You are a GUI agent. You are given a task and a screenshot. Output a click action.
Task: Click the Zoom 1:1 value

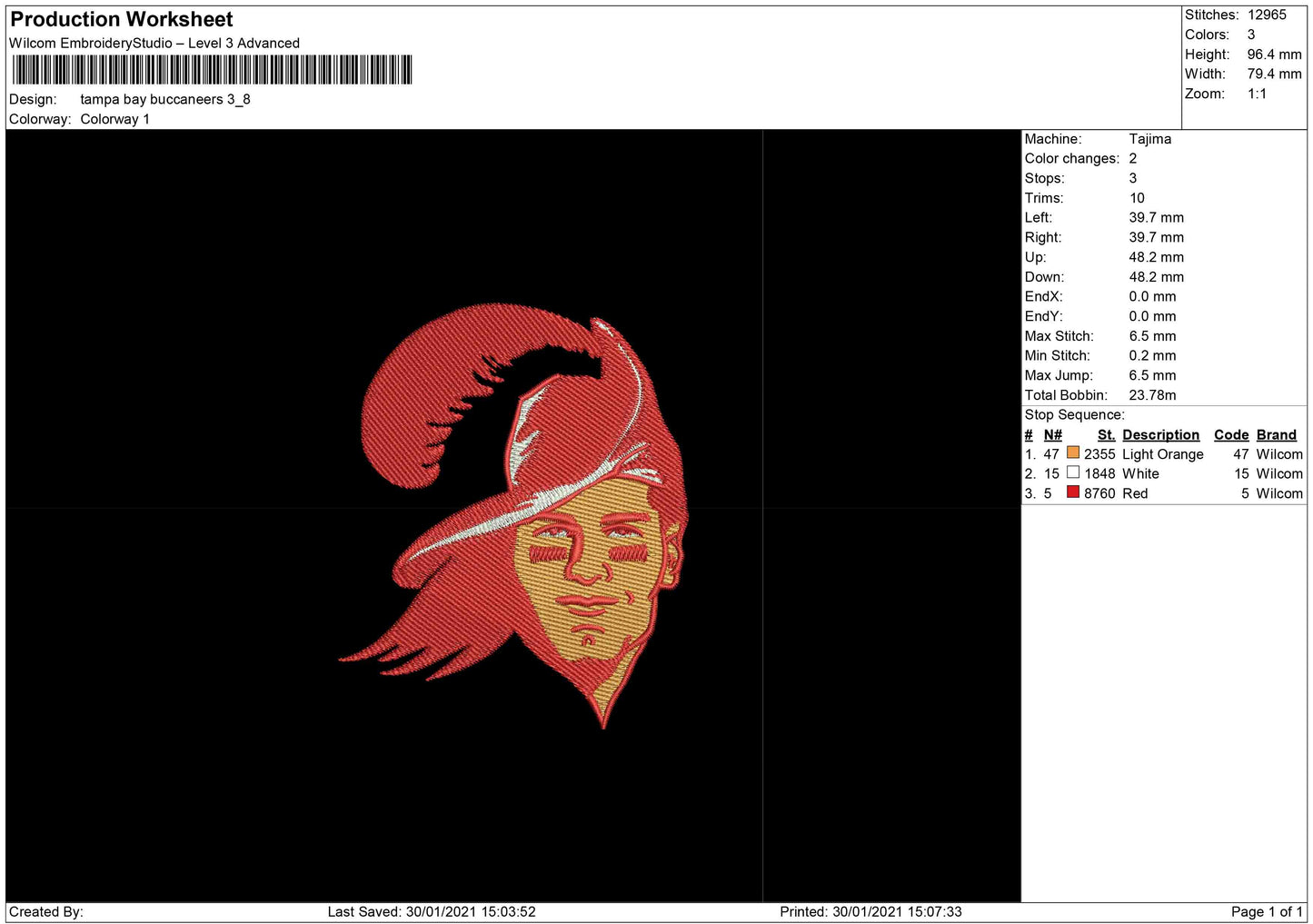(x=1257, y=94)
